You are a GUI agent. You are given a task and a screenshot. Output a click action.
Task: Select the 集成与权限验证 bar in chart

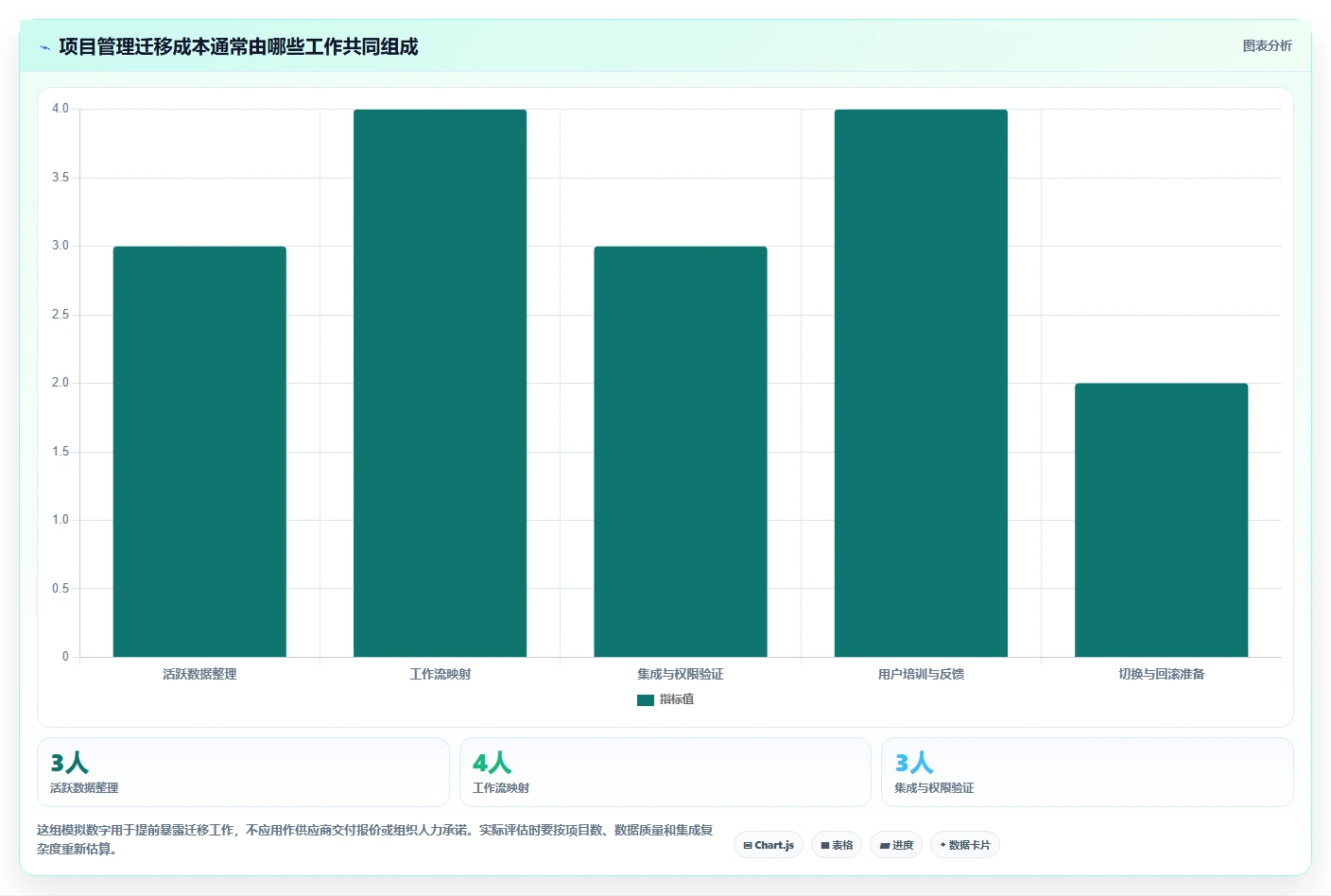pos(681,452)
